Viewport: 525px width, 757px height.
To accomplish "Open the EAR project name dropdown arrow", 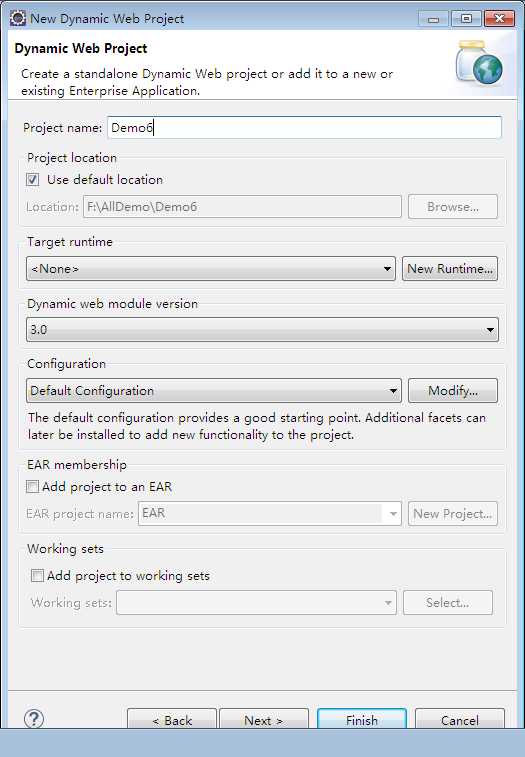I will [393, 513].
